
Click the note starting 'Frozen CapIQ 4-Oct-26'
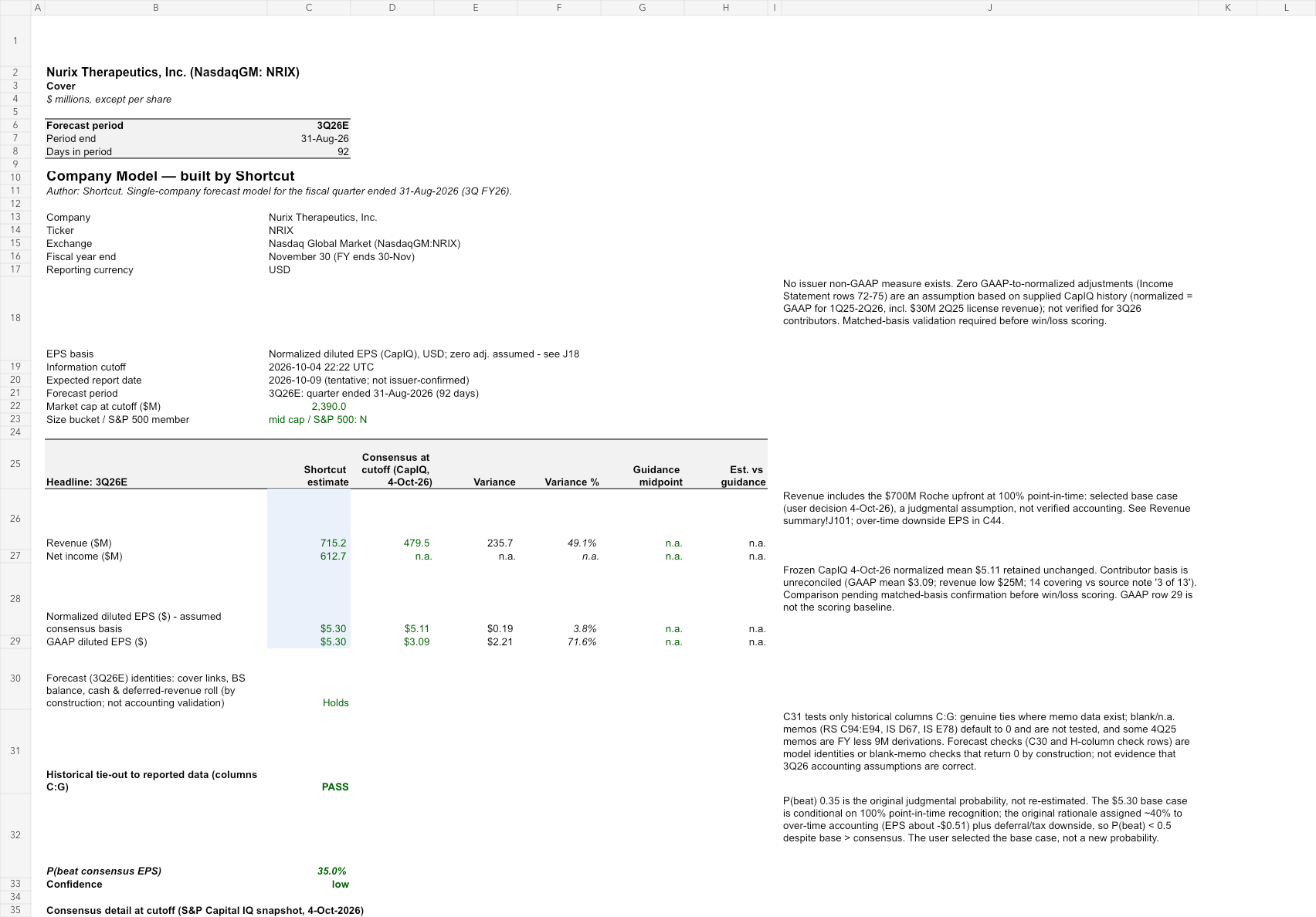tap(989, 588)
